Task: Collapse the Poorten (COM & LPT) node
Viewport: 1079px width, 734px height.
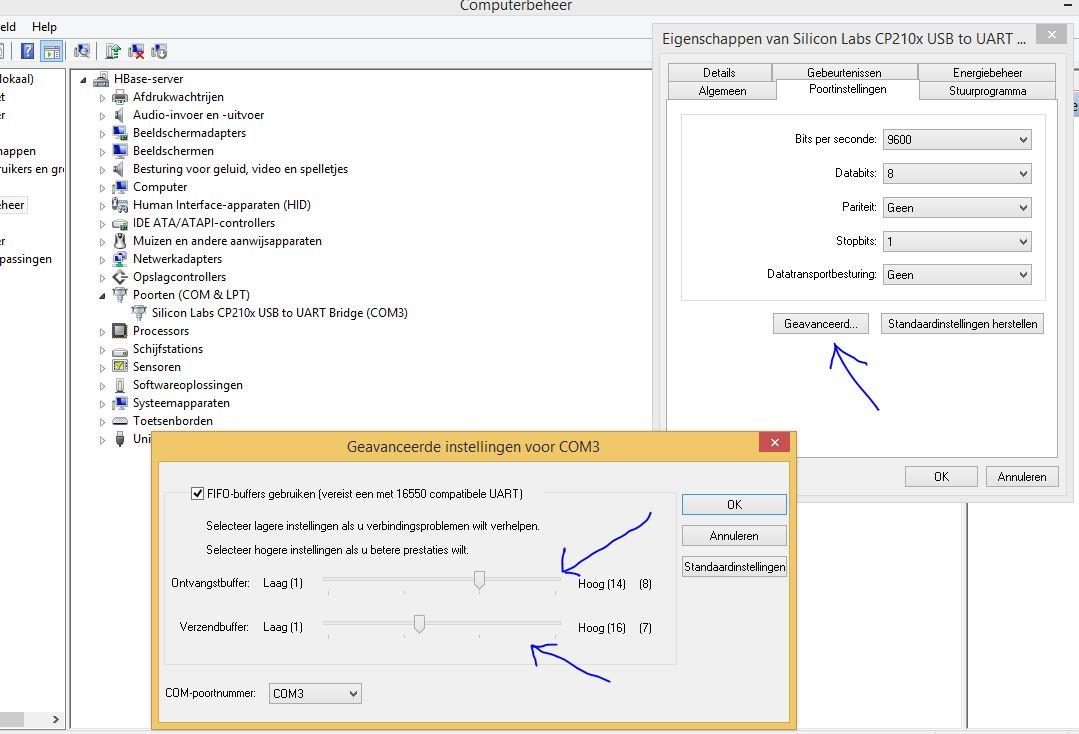Action: pos(102,295)
